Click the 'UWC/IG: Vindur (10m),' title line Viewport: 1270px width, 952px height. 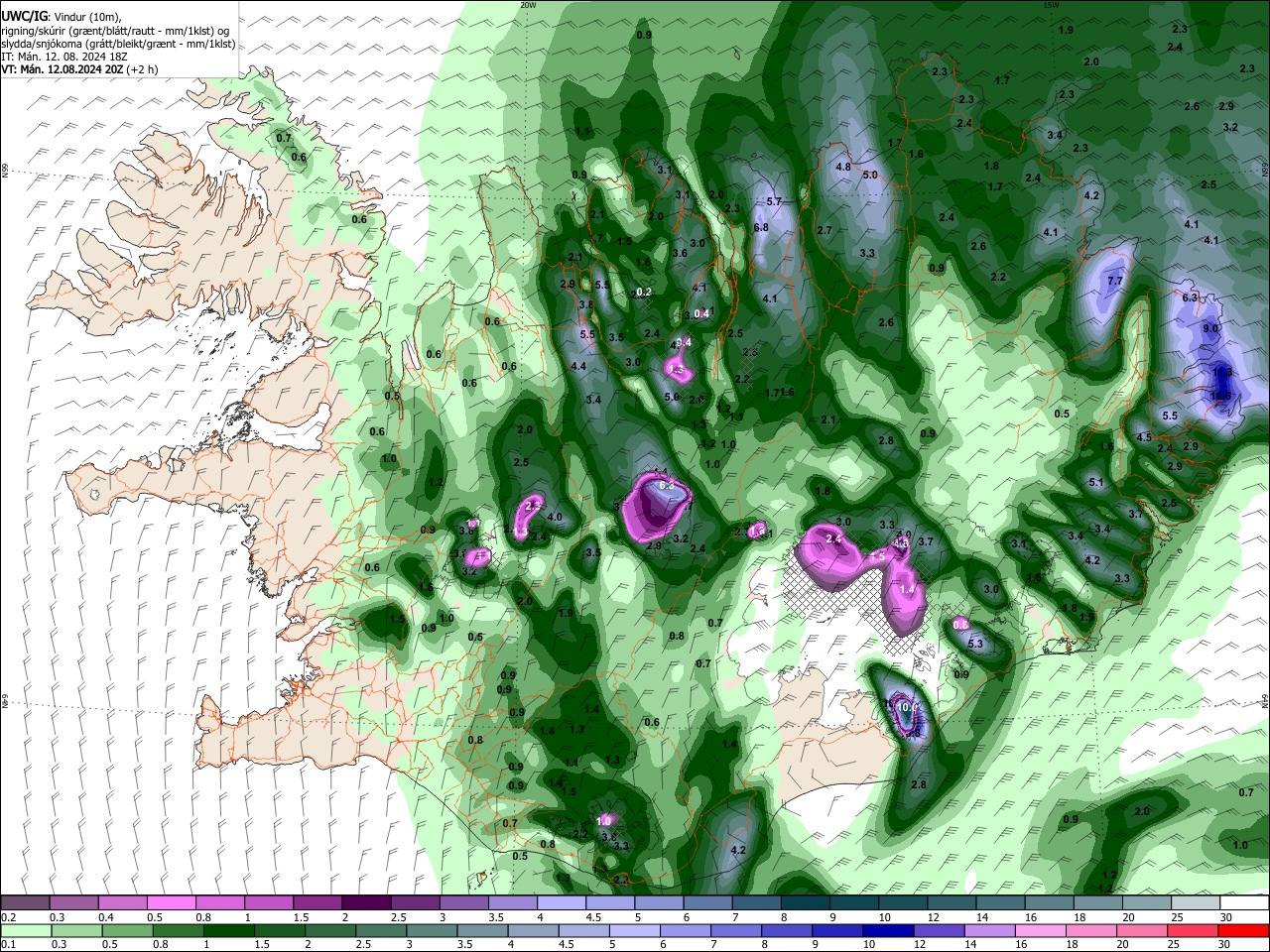point(62,17)
